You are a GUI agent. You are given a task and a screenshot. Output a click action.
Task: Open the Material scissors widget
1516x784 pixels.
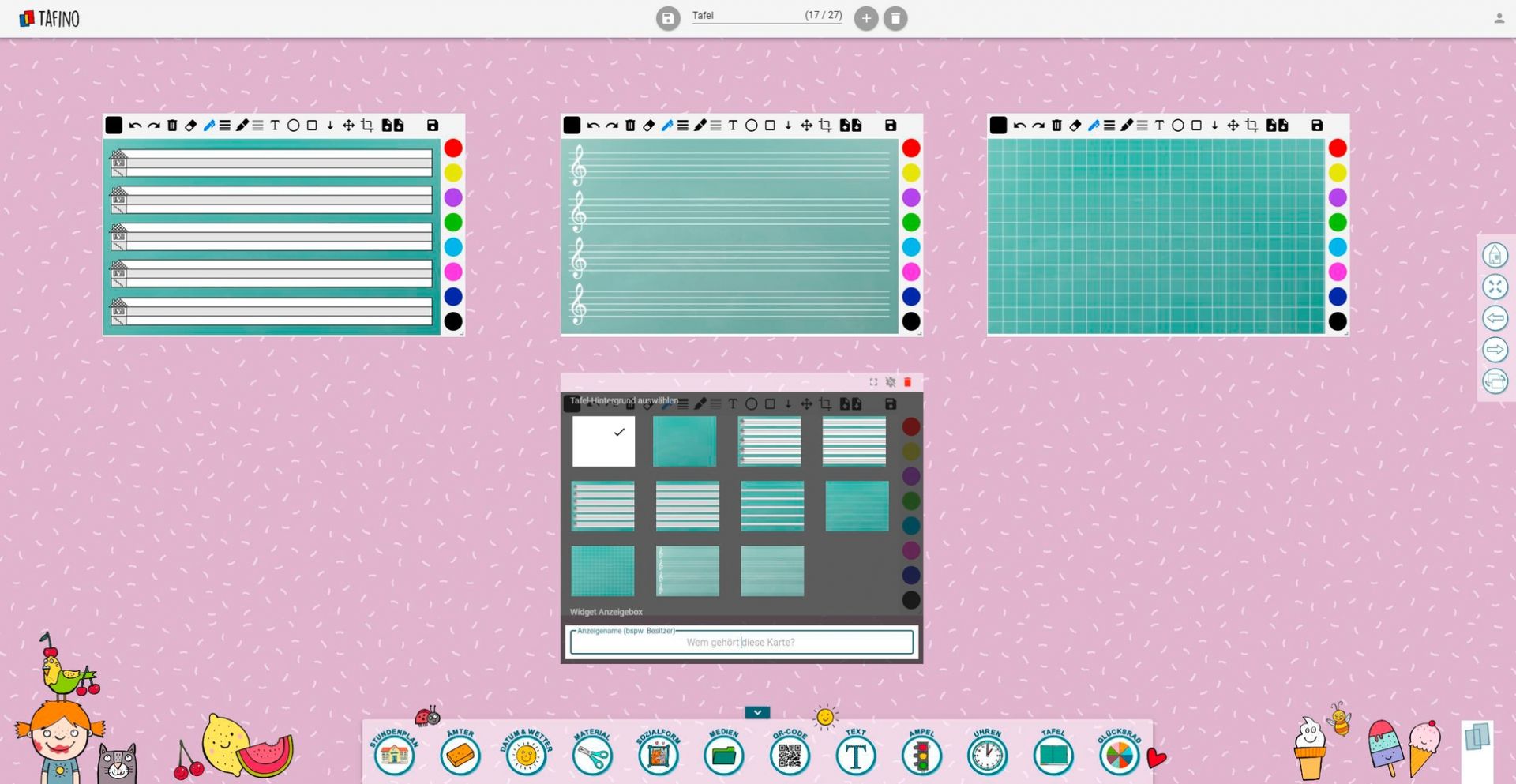(592, 756)
